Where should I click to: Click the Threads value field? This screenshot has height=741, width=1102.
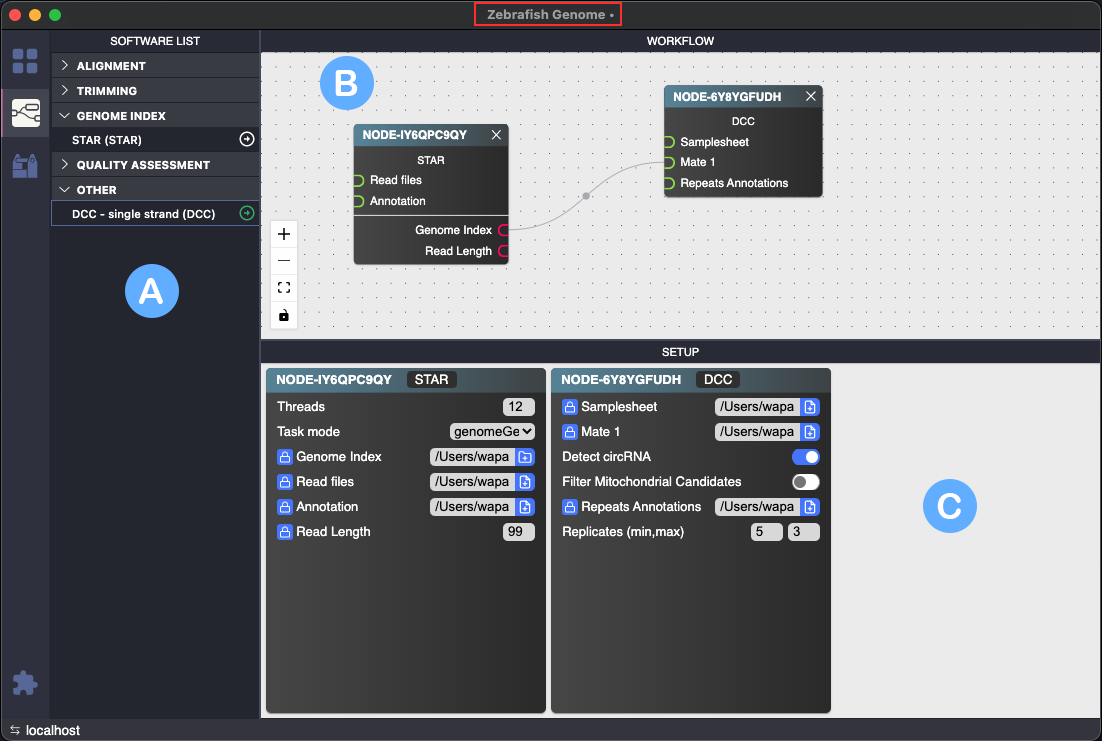click(x=518, y=407)
